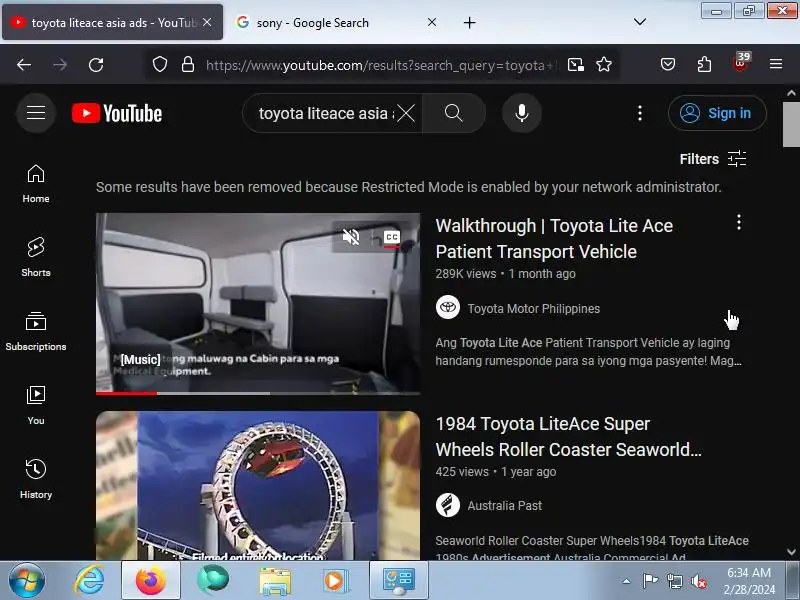Bookmark this page with star icon

pyautogui.click(x=604, y=64)
